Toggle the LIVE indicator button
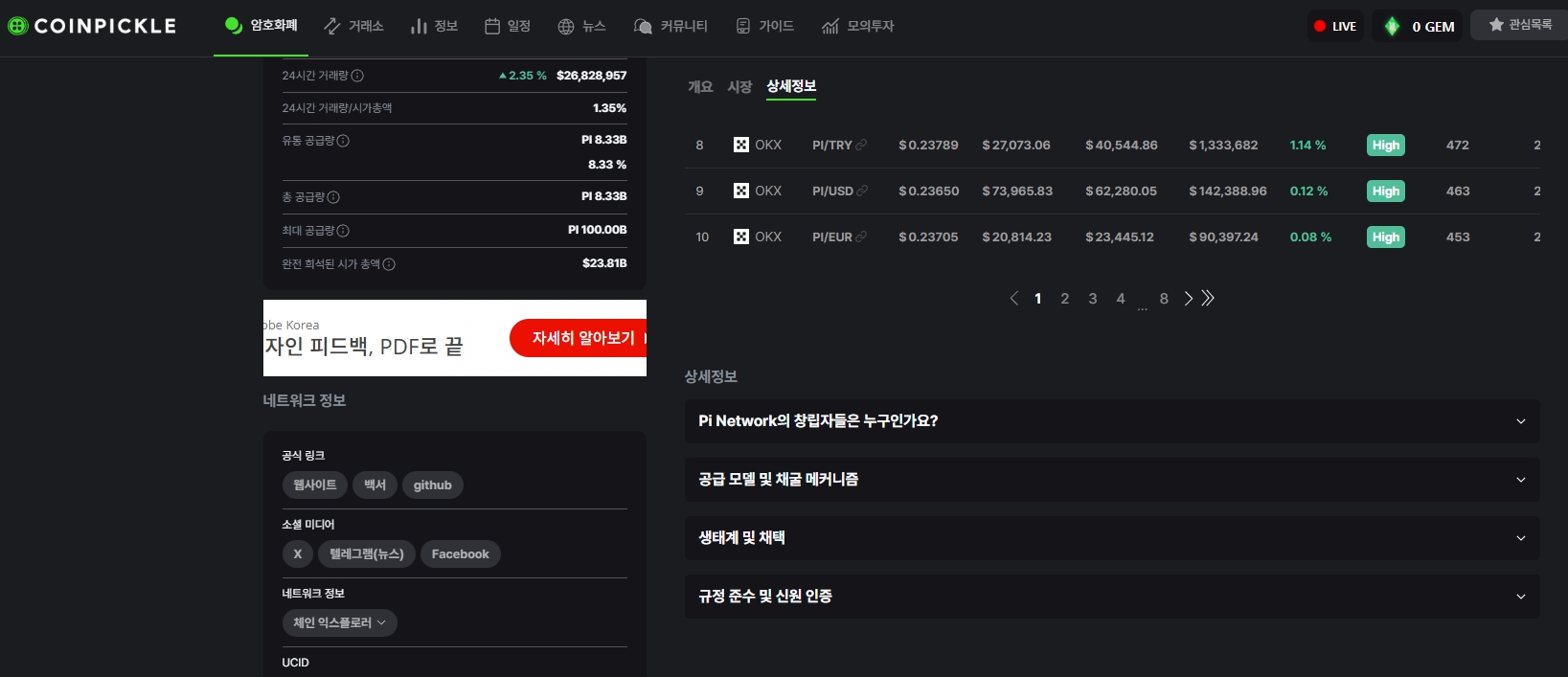 [1335, 27]
